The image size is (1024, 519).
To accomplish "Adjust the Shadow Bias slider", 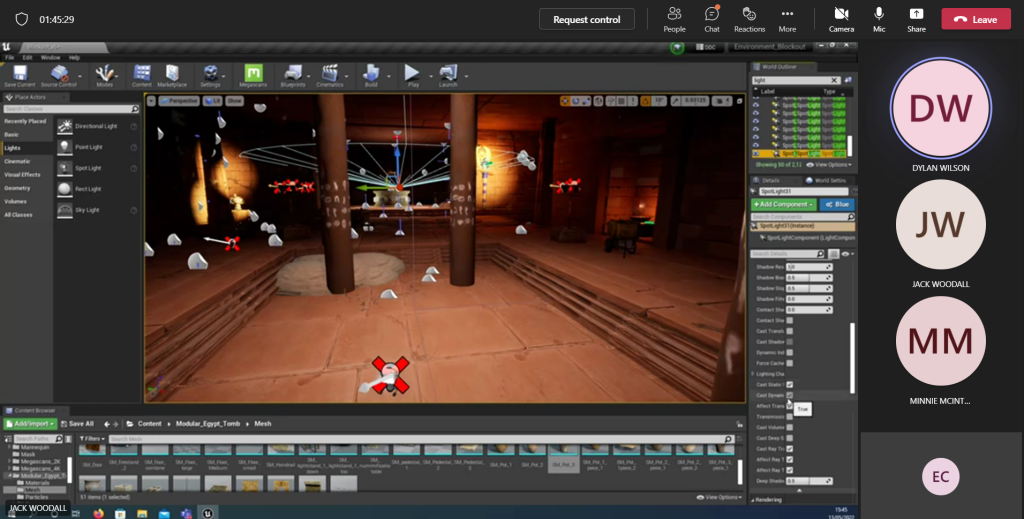I will pos(809,277).
